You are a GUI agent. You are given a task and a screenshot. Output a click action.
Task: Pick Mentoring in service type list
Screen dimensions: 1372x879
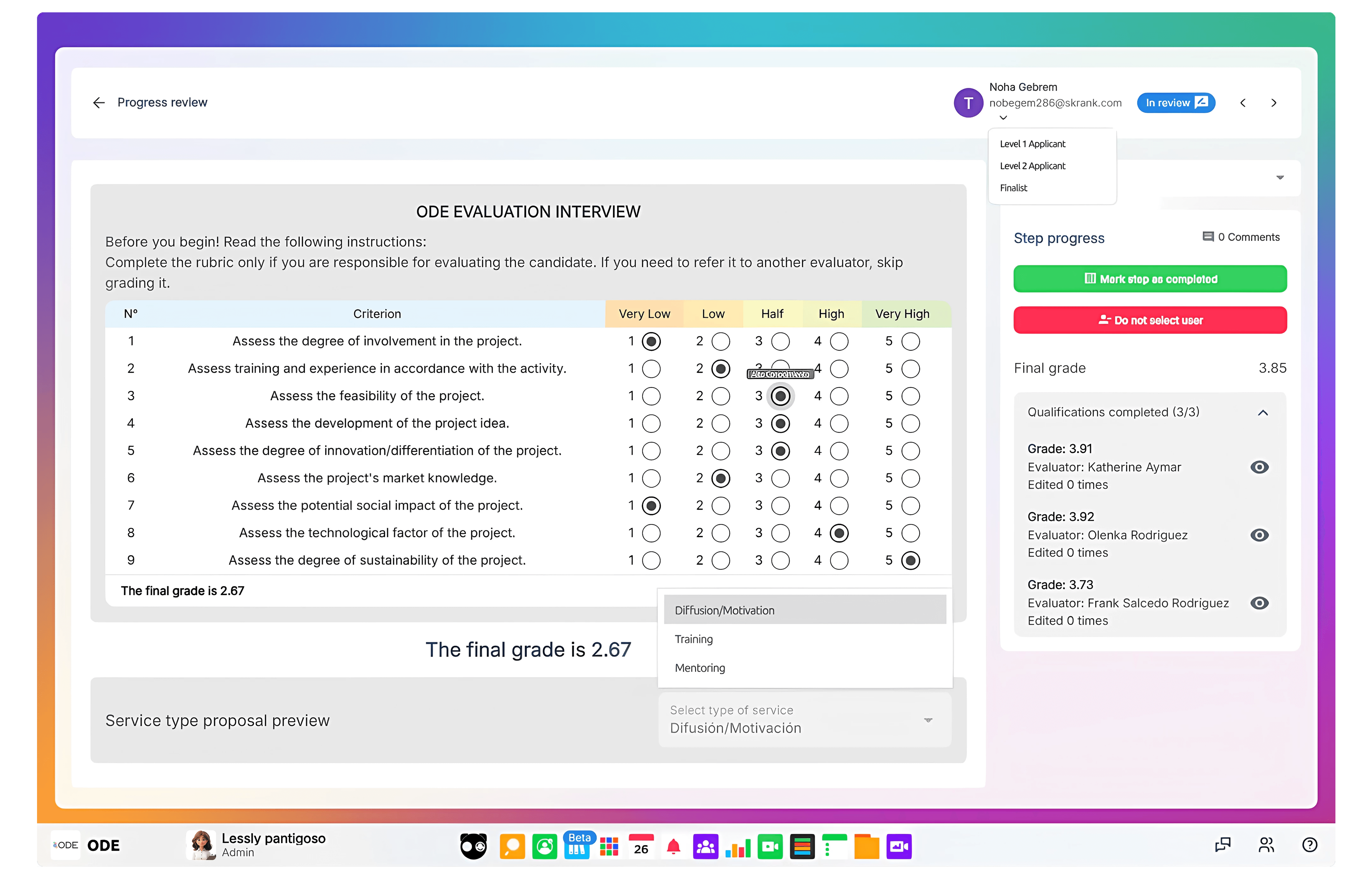[x=699, y=668]
